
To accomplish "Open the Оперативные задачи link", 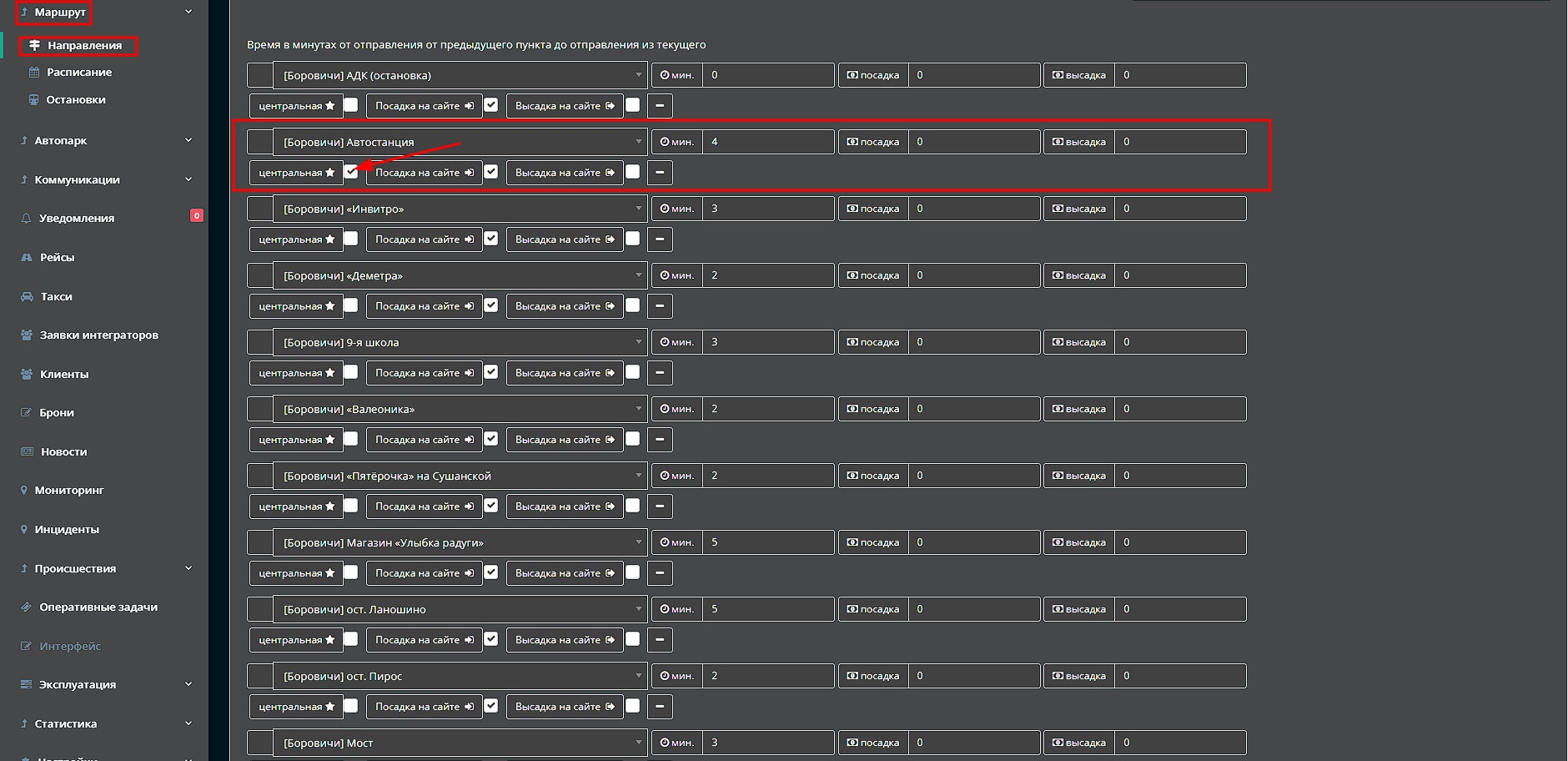I will click(x=98, y=607).
